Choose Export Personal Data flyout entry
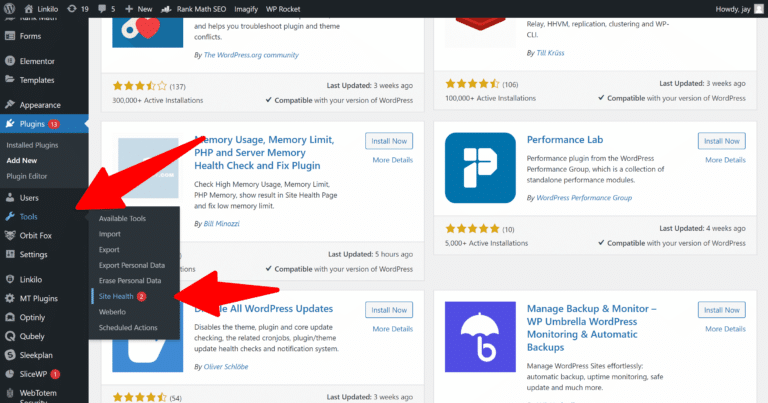768x403 pixels. pyautogui.click(x=132, y=265)
